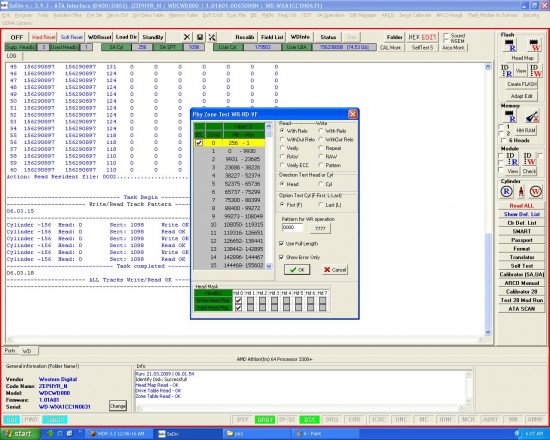Open the Memory Table menu
This screenshot has width=550, height=440.
point(183,15)
